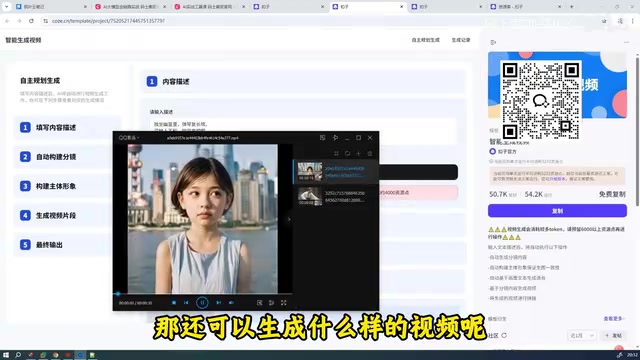
Task: Open the 自主规划生成 header tab
Action: pyautogui.click(x=425, y=40)
